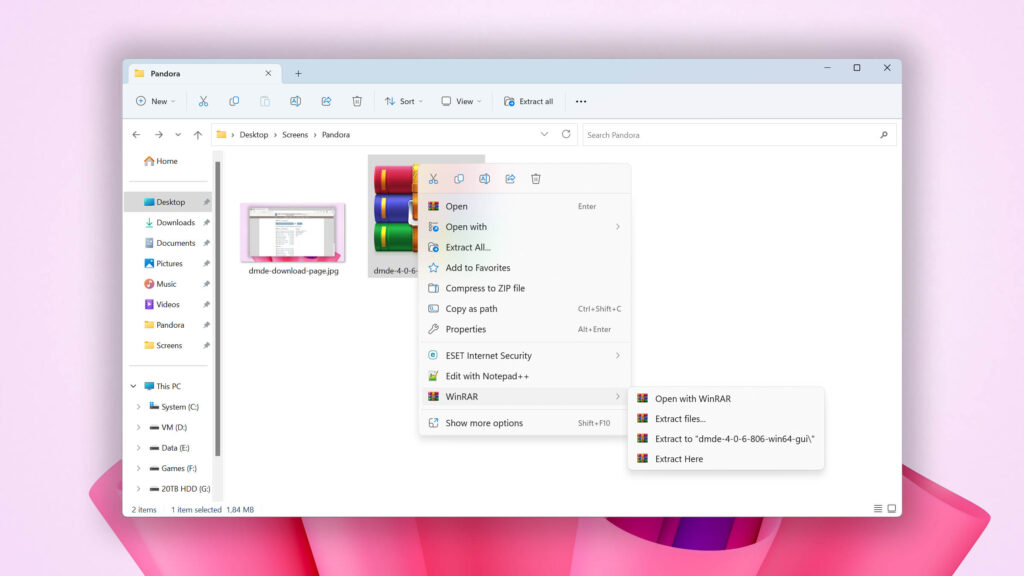Select Compress to ZIP file

click(x=484, y=288)
